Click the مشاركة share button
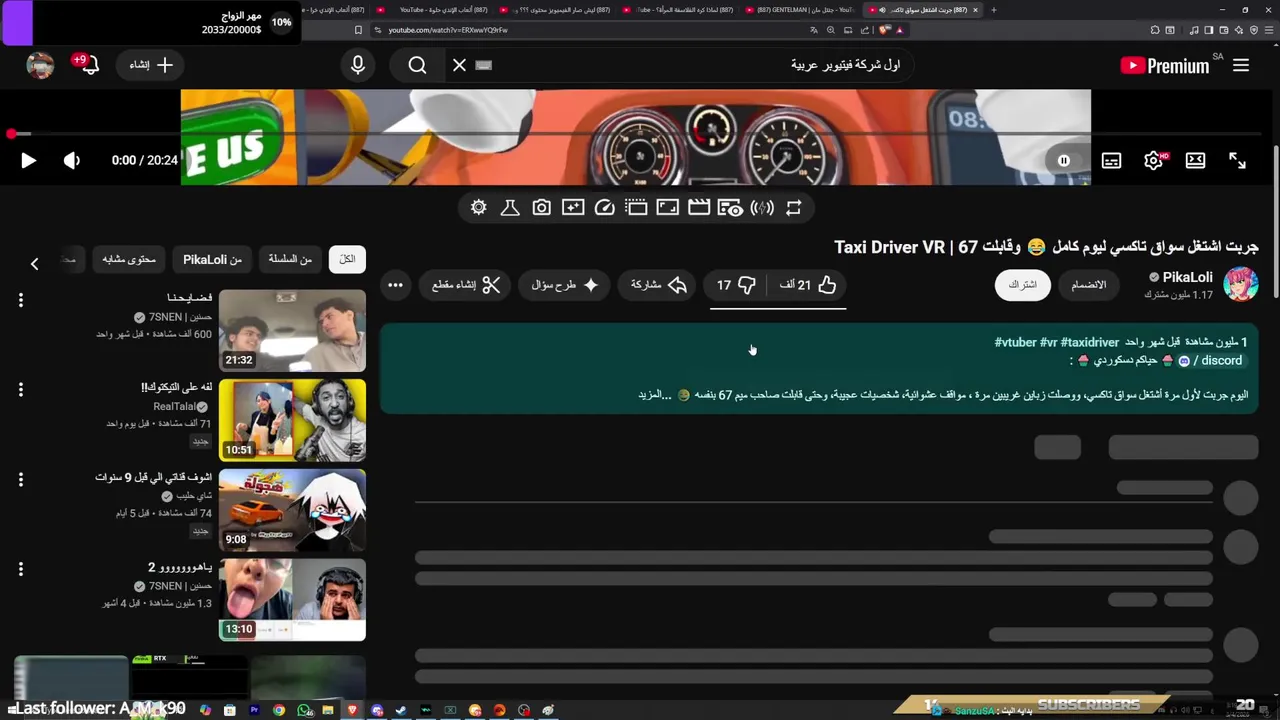This screenshot has width=1280, height=720. (658, 285)
